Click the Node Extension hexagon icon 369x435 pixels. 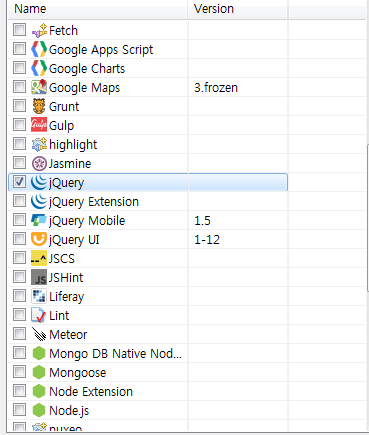pos(39,391)
